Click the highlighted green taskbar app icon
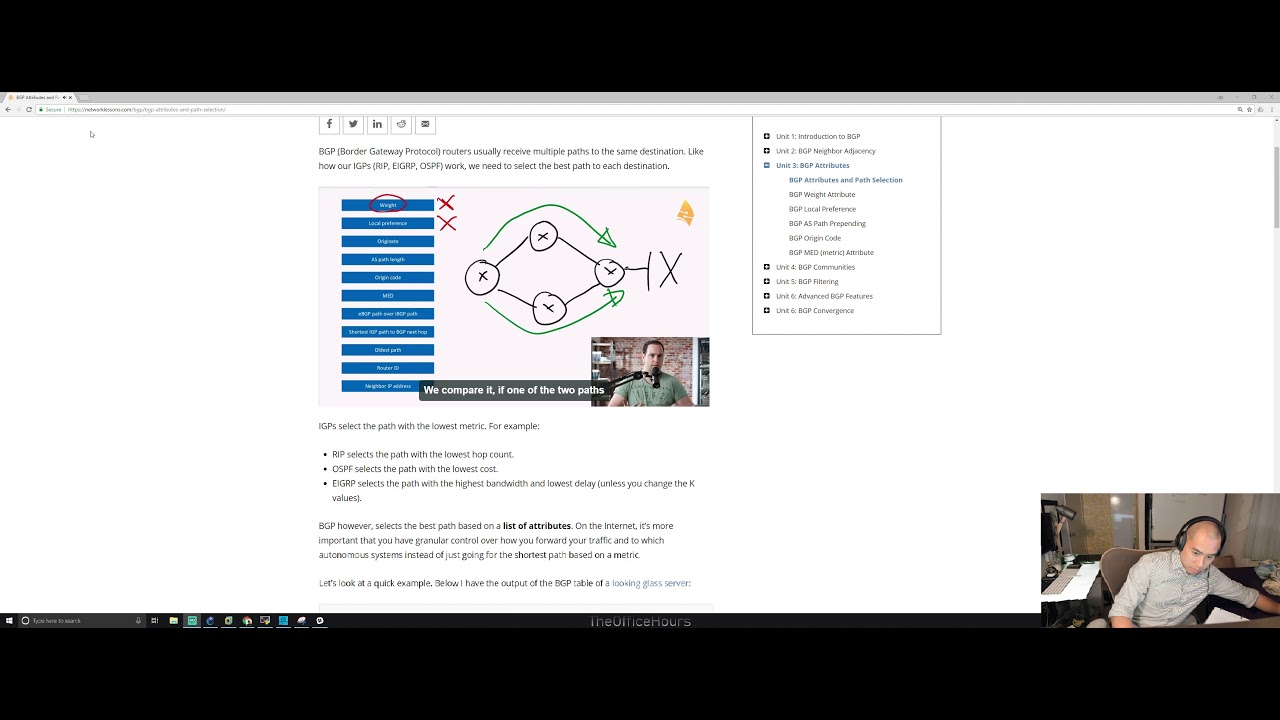Viewport: 1280px width, 720px height. click(x=192, y=620)
